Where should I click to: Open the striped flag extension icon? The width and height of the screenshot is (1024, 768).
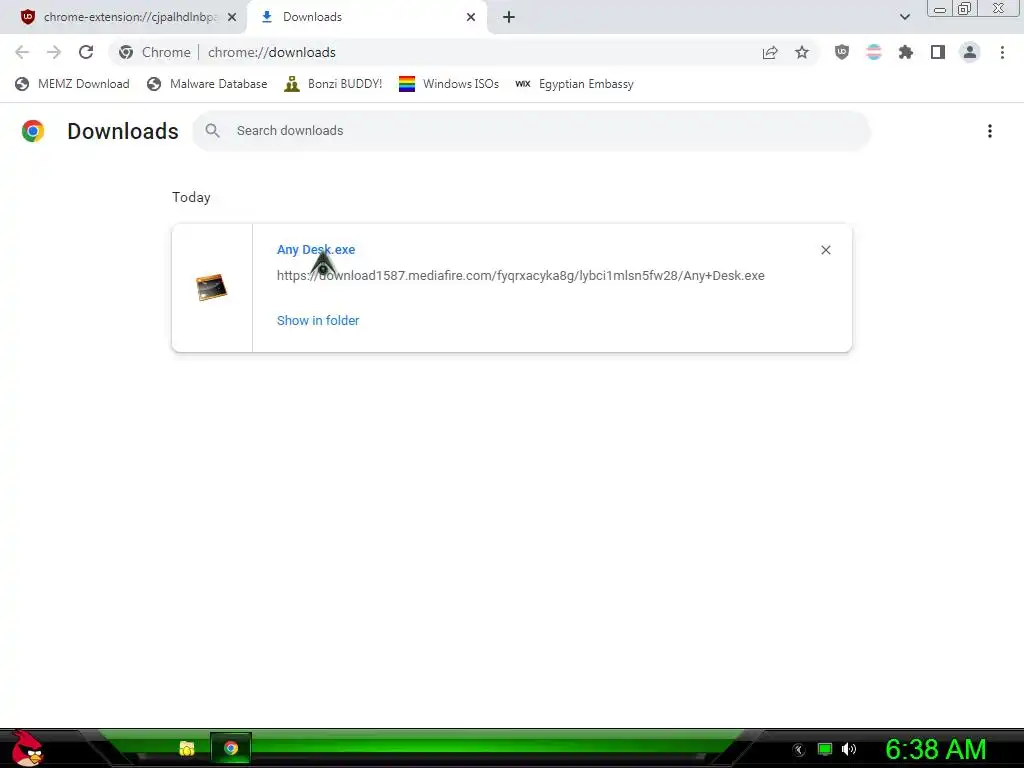874,52
